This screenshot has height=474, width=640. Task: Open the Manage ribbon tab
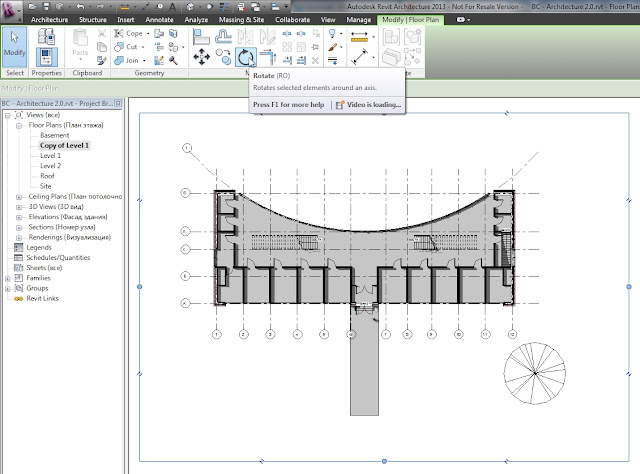pos(359,20)
